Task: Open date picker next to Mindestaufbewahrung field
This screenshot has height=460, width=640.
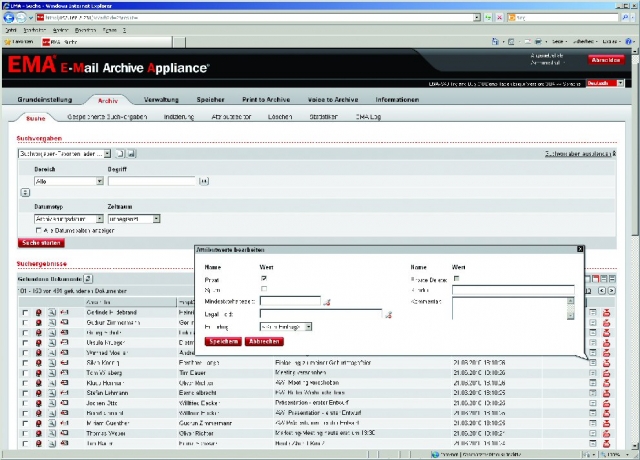Action: click(327, 302)
